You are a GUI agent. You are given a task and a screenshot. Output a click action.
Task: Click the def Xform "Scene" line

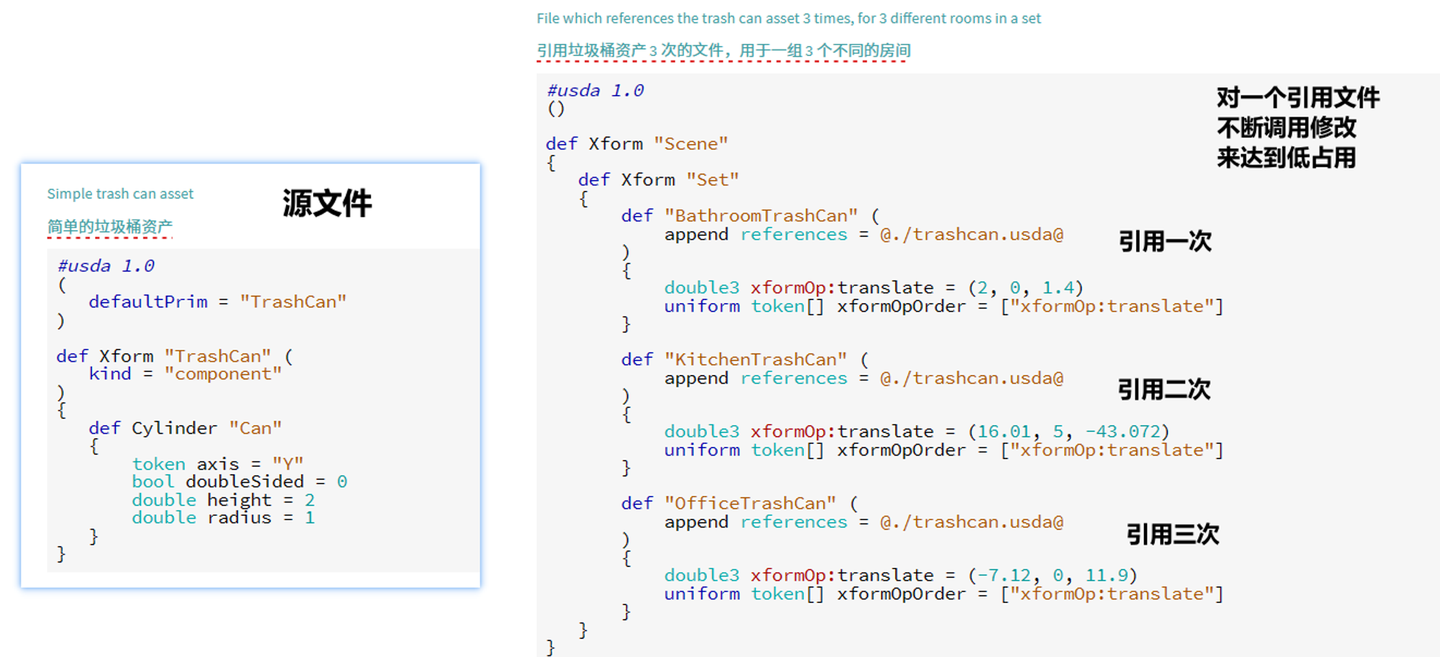click(637, 143)
